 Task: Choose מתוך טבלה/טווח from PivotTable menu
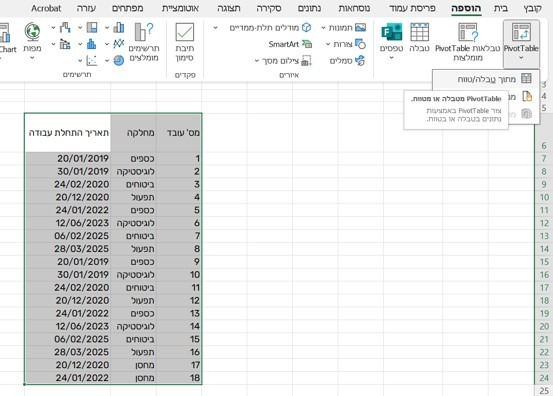click(486, 79)
